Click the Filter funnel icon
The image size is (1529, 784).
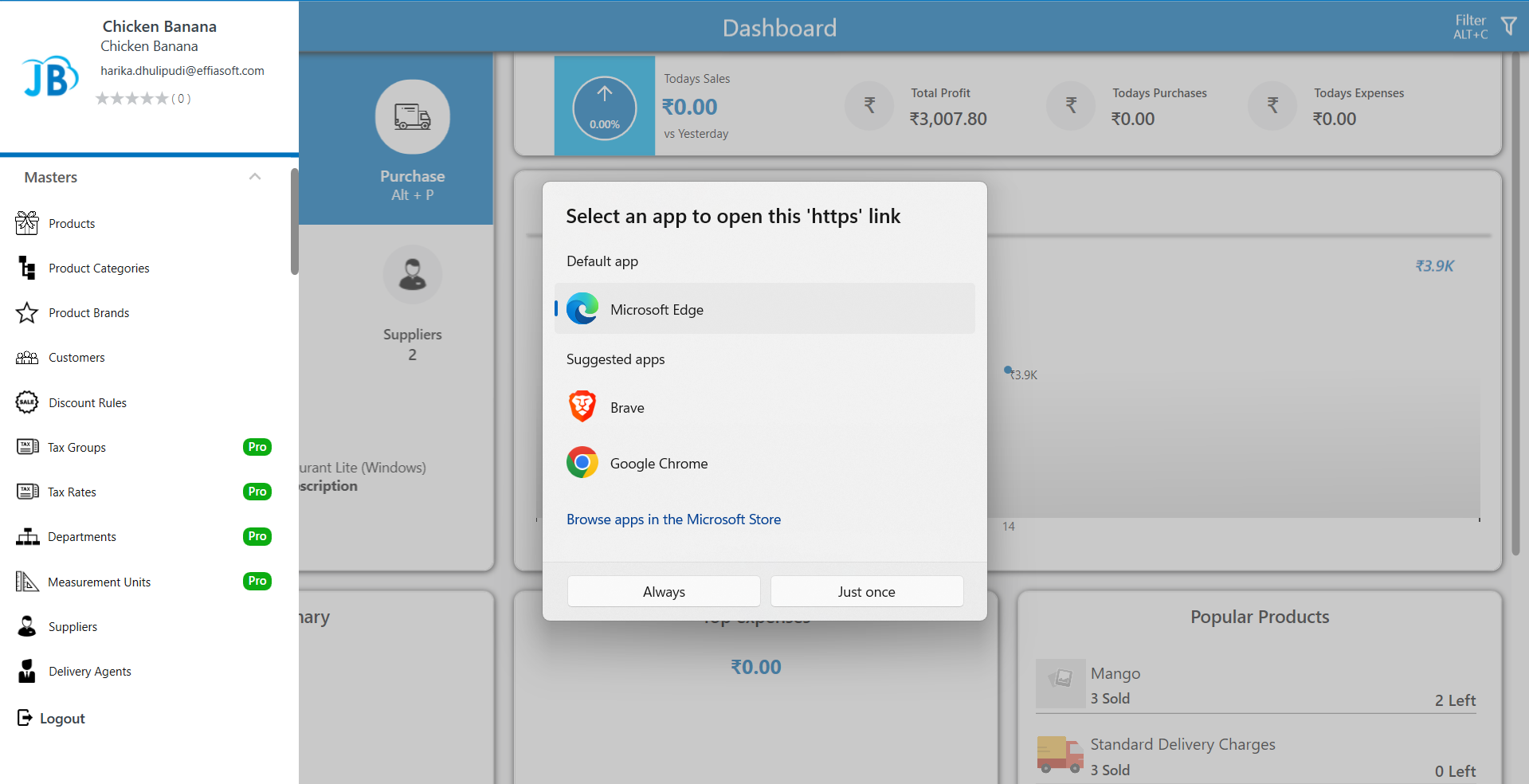tap(1508, 26)
